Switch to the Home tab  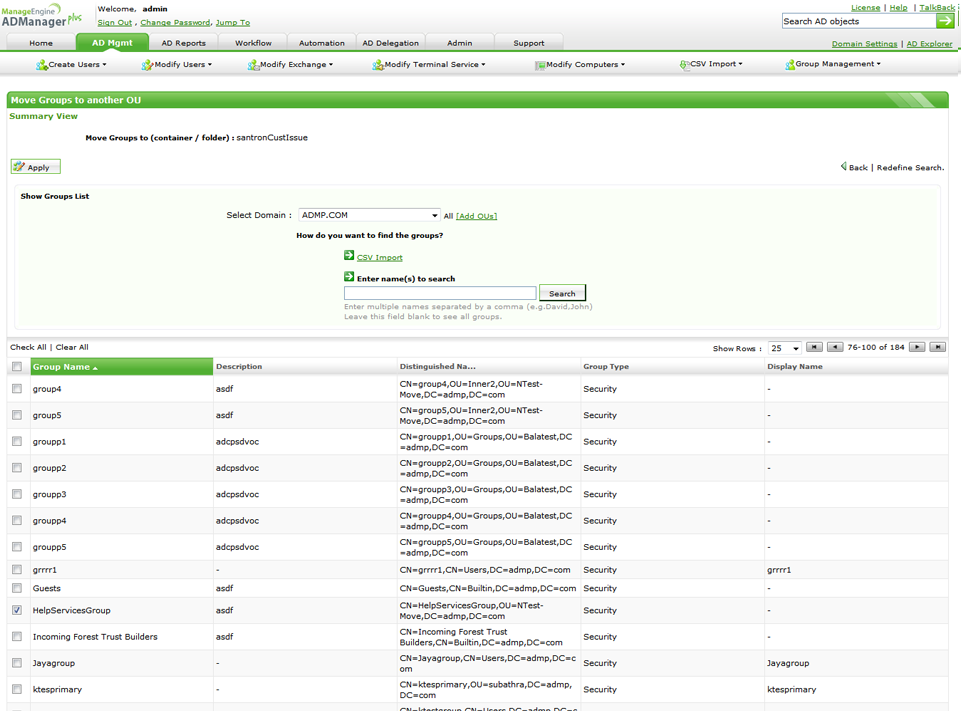[41, 43]
